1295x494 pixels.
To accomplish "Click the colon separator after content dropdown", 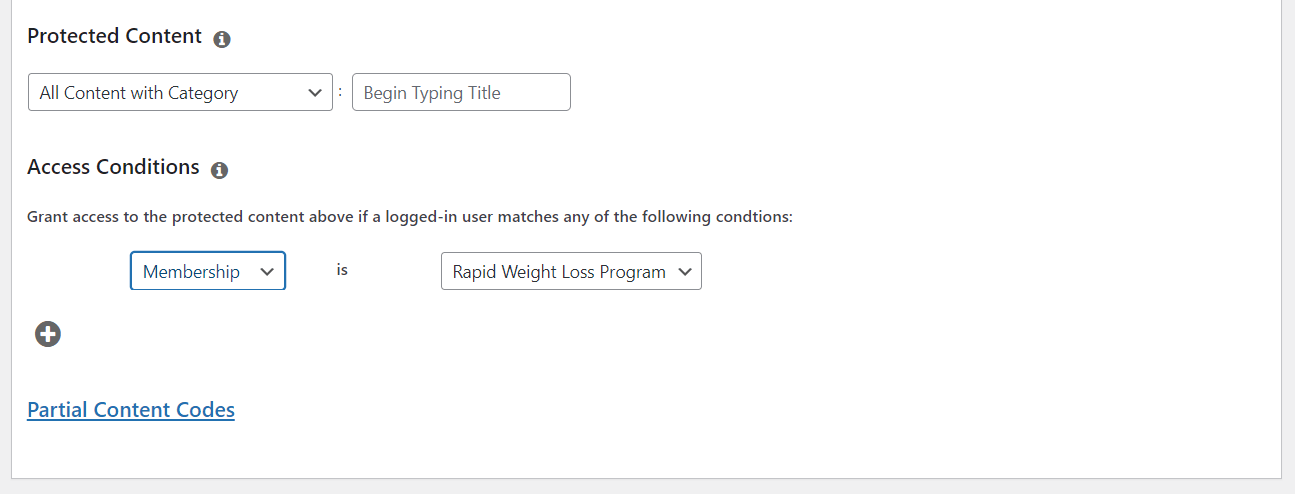I will 340,91.
